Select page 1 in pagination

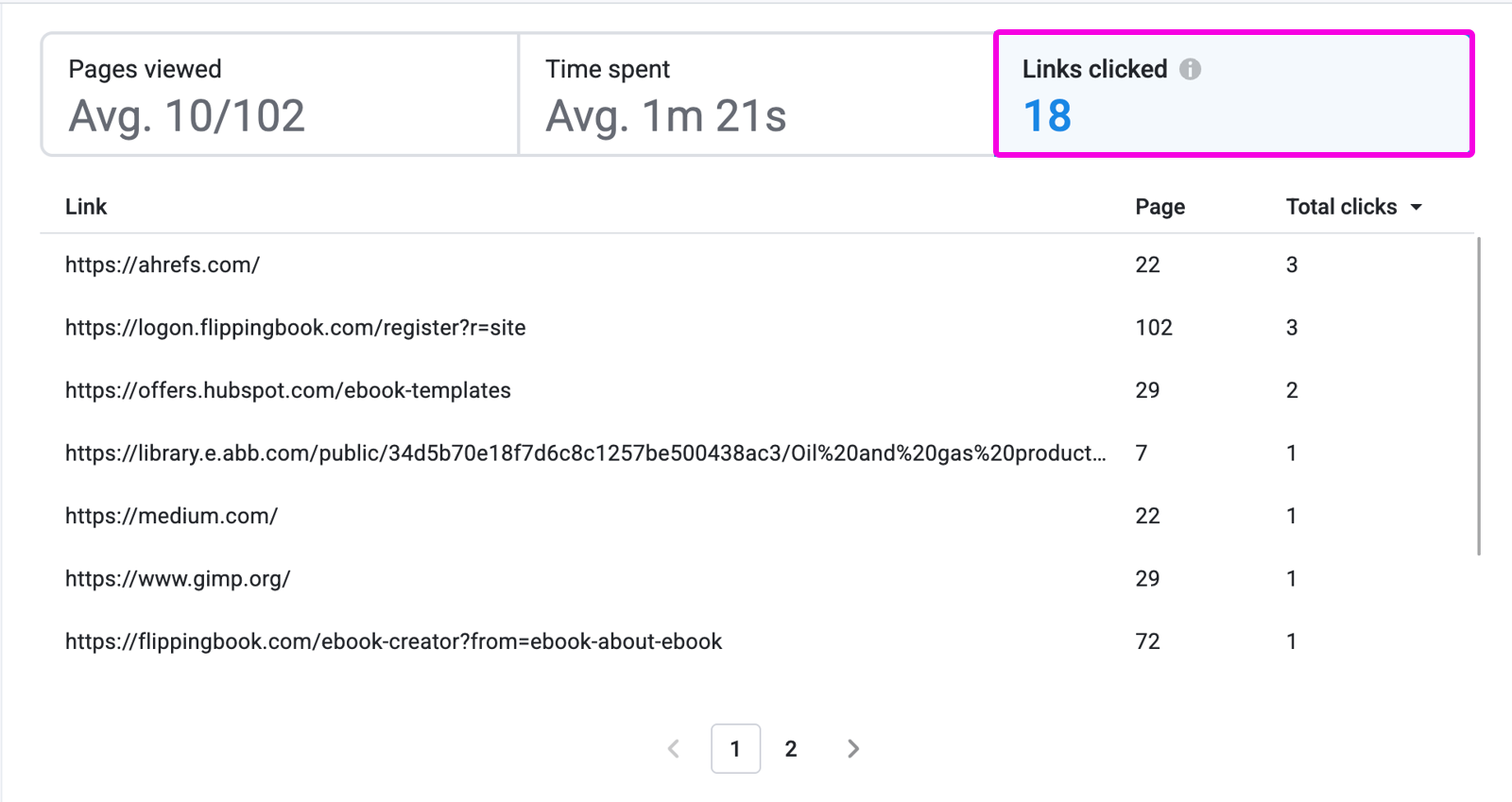pos(735,749)
